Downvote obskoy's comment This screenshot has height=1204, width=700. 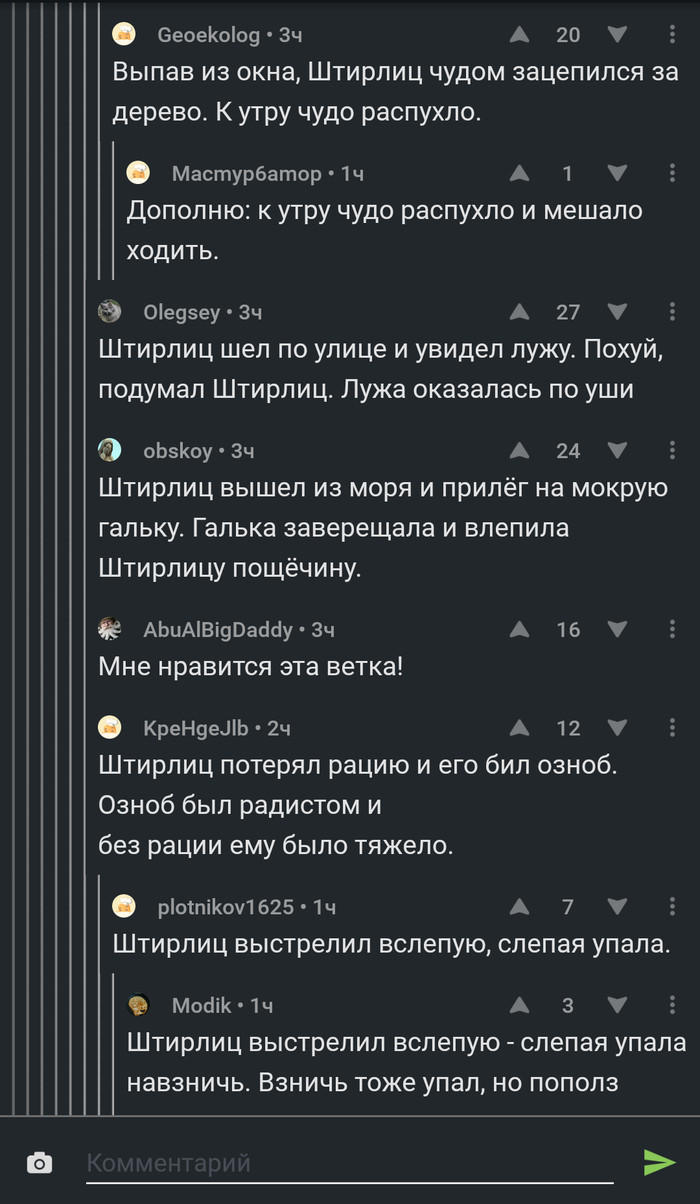point(617,451)
